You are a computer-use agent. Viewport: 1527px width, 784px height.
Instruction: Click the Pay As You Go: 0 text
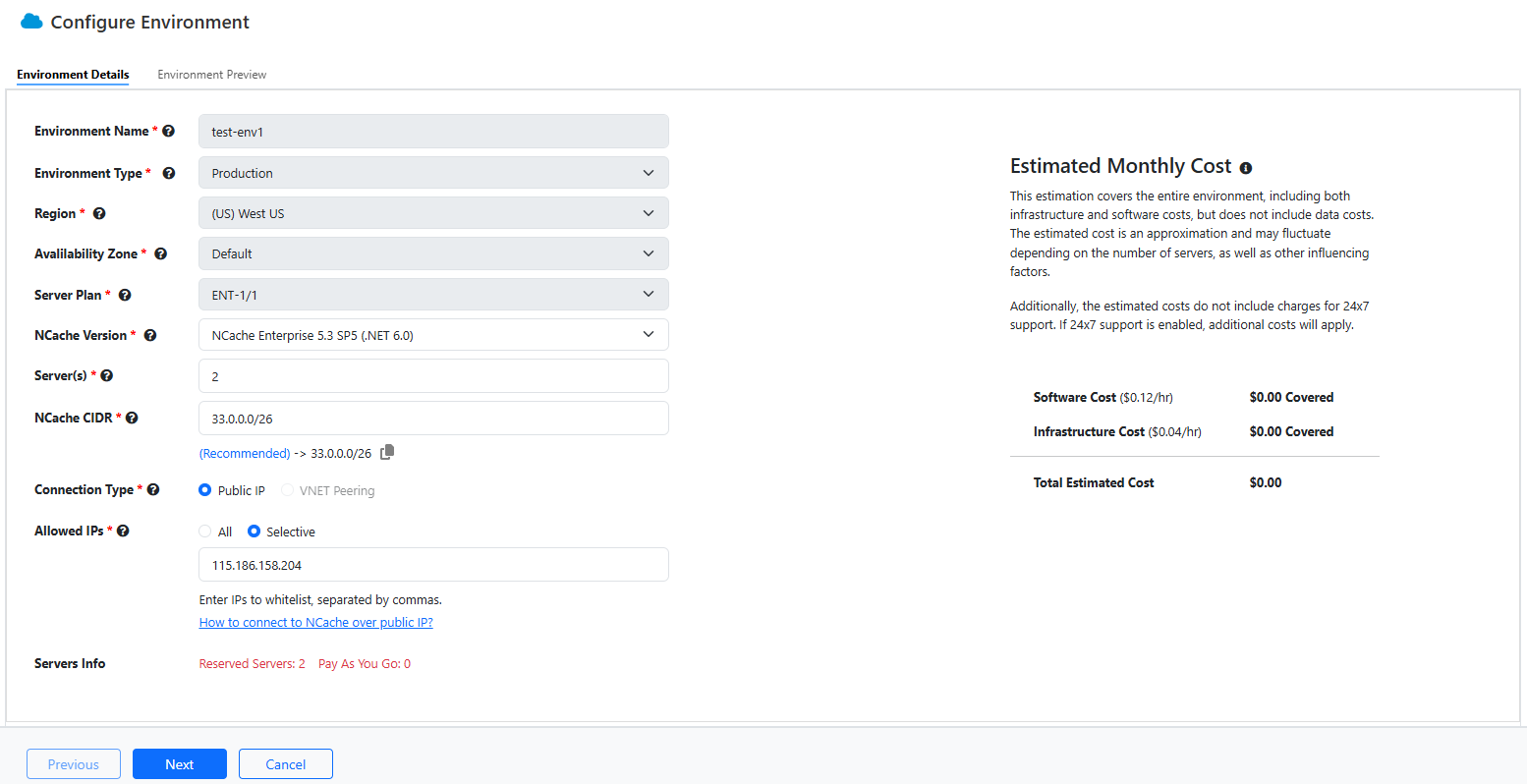pos(365,664)
